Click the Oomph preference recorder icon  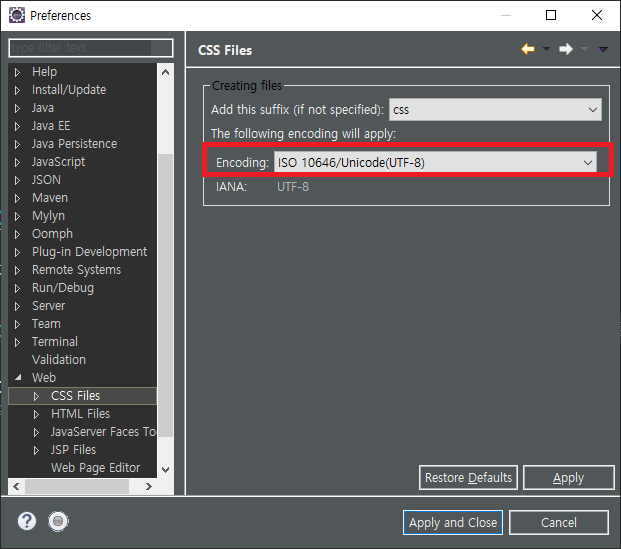58,521
